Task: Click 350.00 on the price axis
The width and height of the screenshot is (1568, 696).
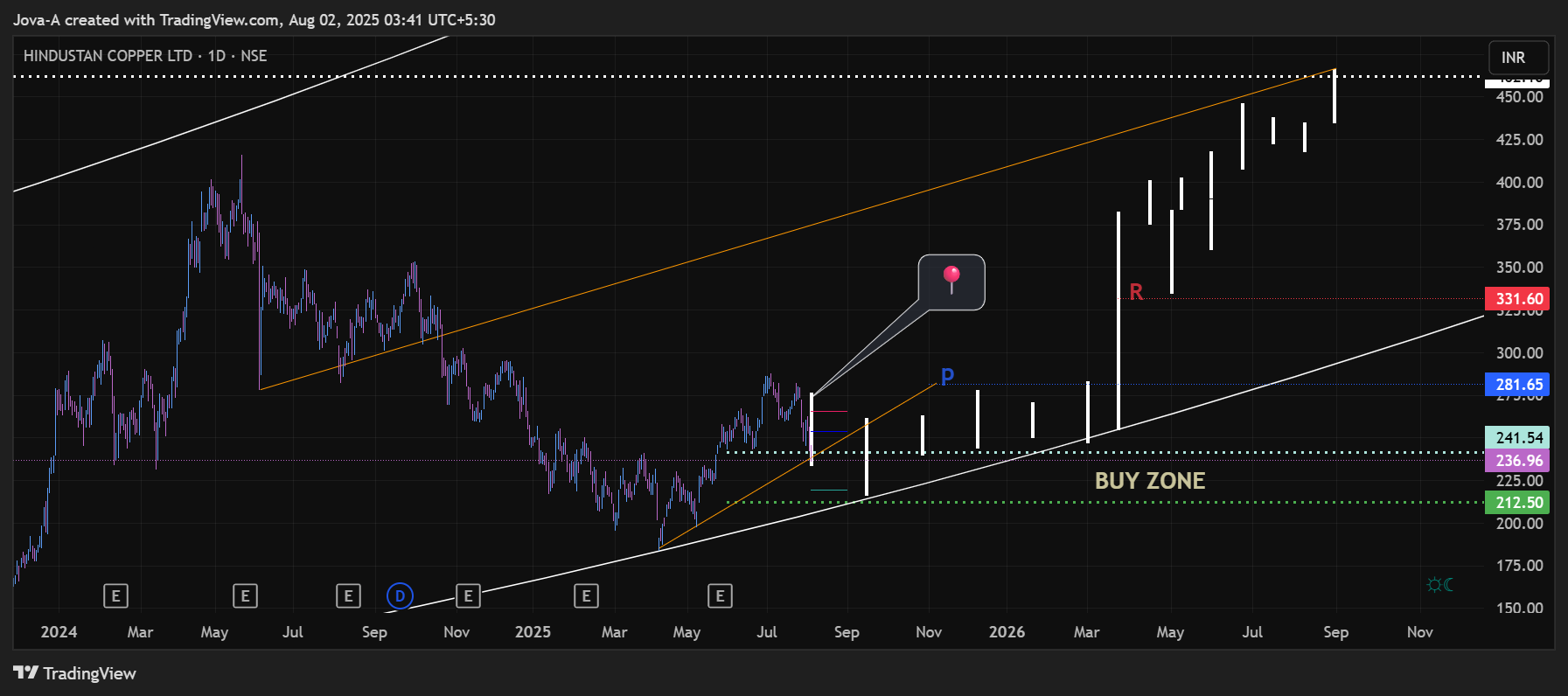Action: (1520, 268)
